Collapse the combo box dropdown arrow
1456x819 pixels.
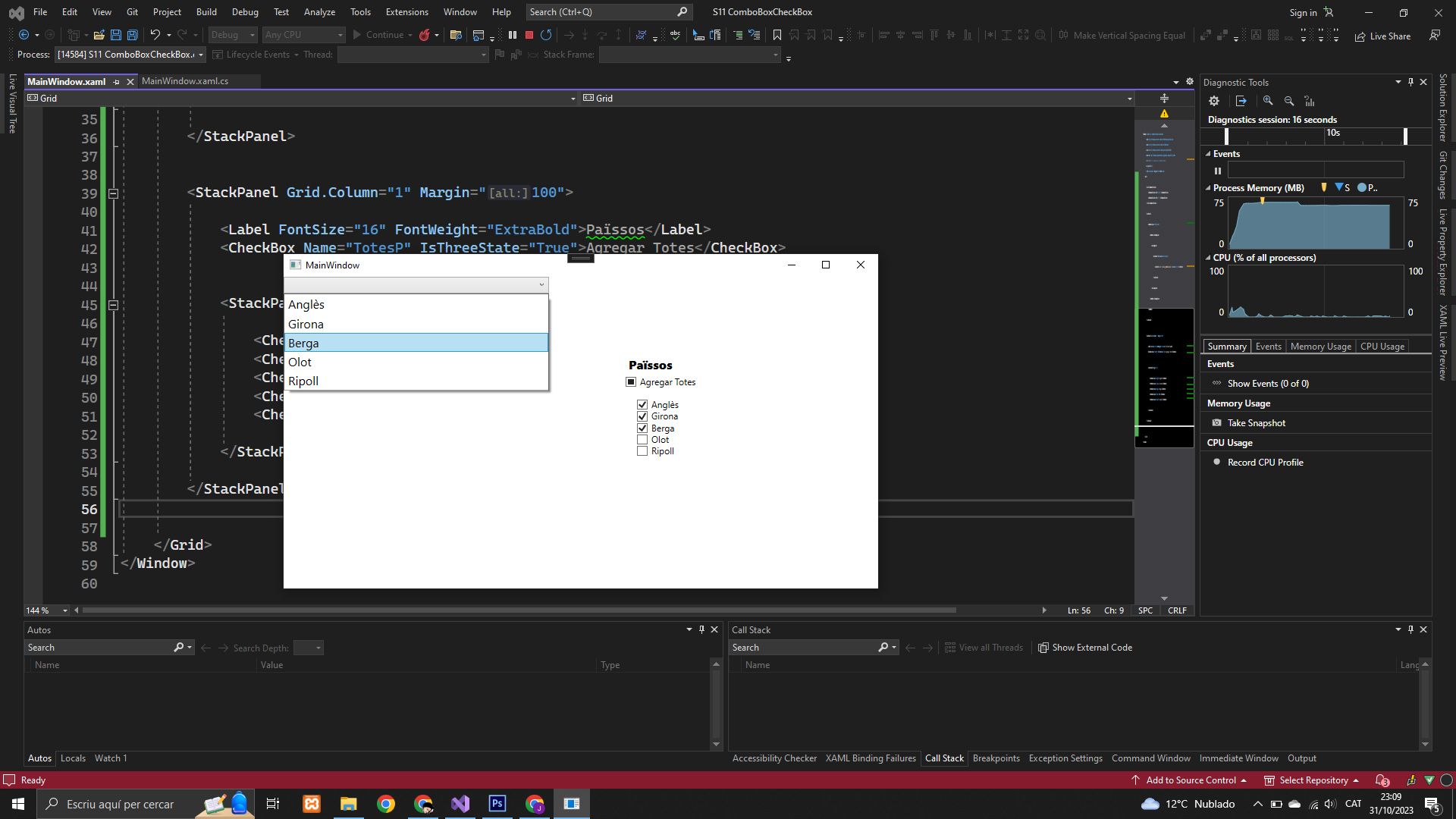point(541,285)
